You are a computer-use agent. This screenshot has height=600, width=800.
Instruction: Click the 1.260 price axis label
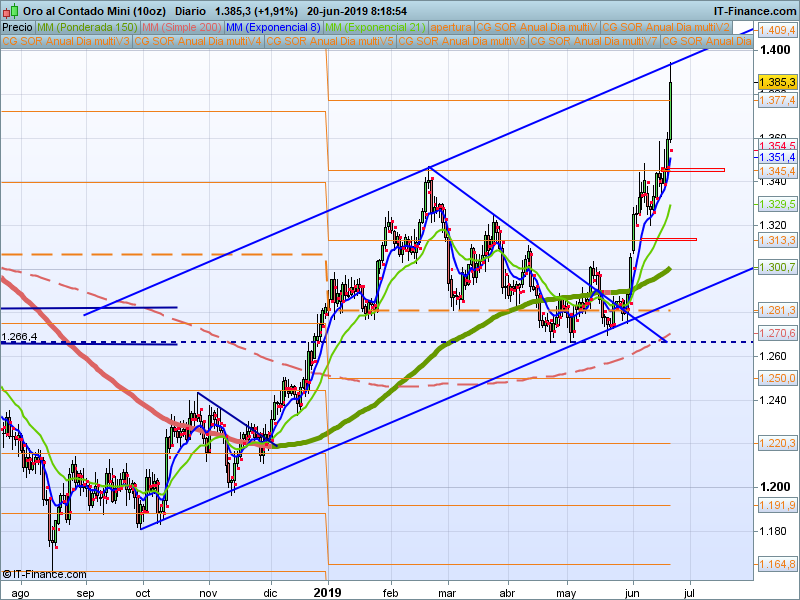tap(774, 356)
